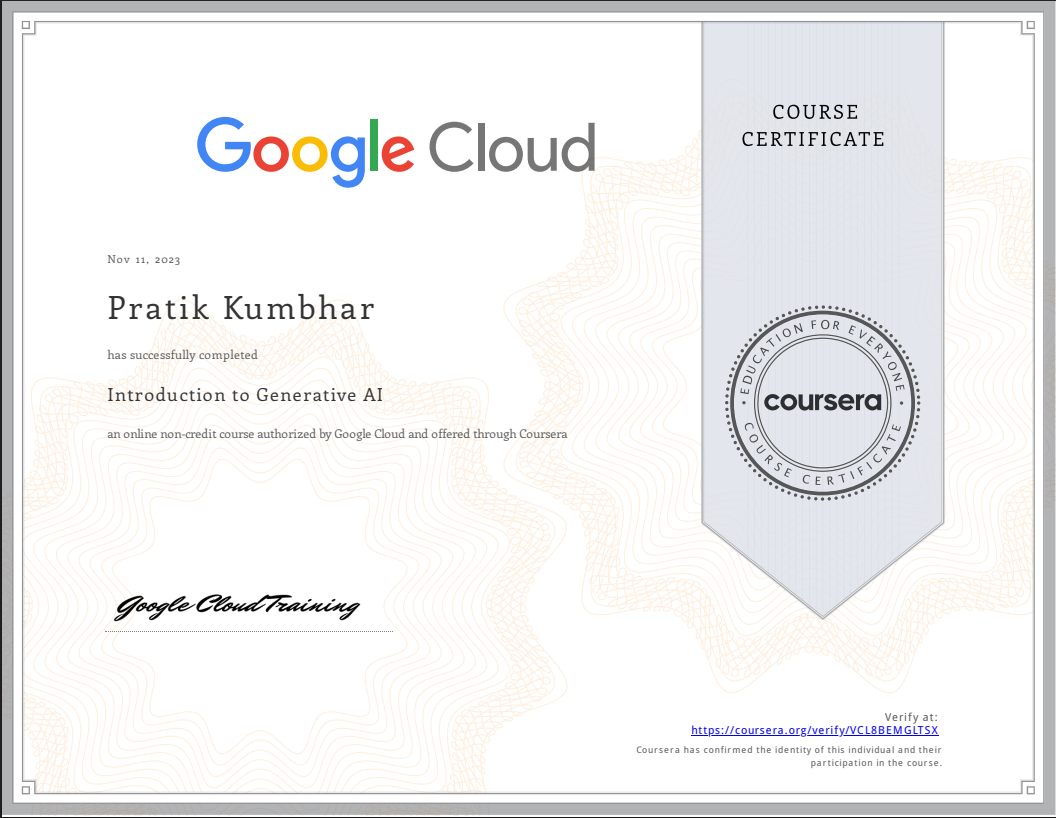Select the date Nov 11, 2023

point(143,259)
